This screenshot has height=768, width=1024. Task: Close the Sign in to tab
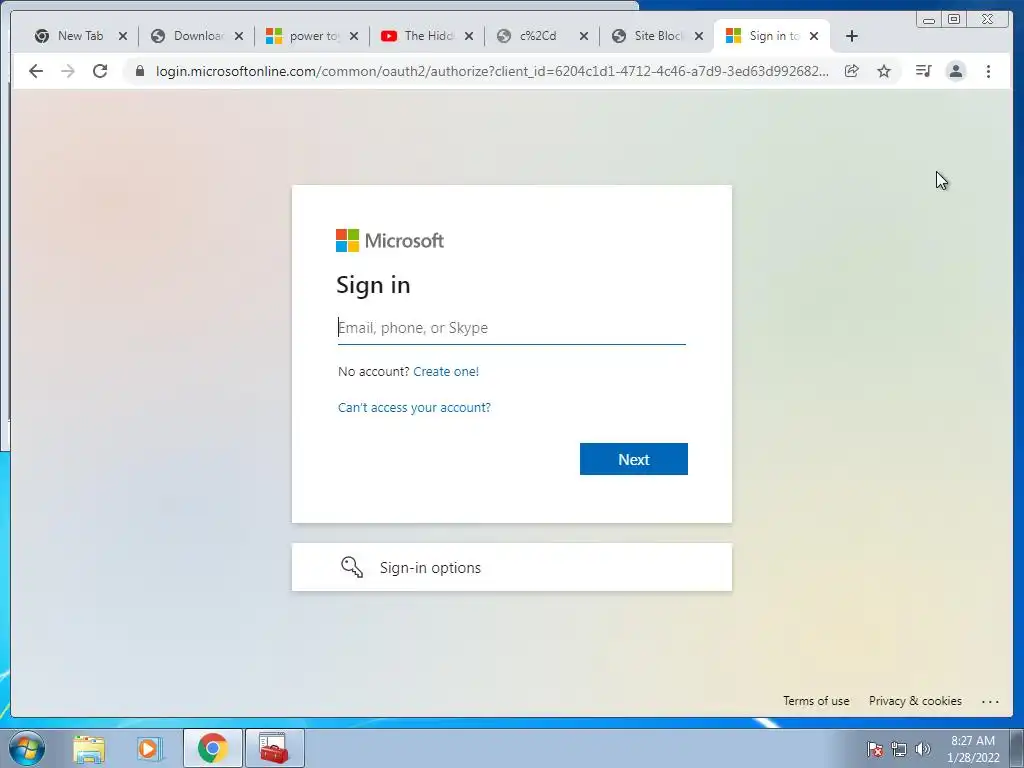[814, 36]
